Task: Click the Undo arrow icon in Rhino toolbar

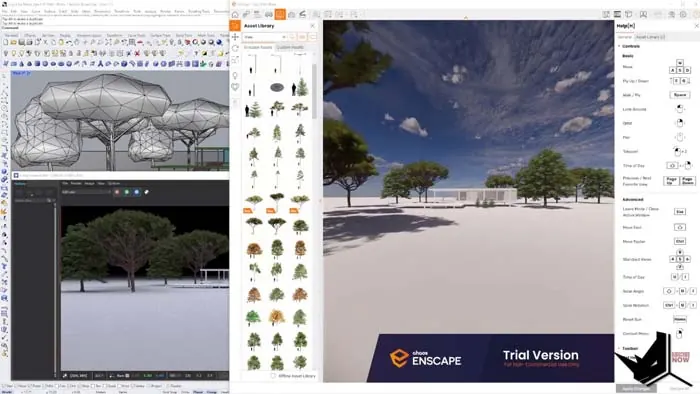Action: click(x=69, y=42)
